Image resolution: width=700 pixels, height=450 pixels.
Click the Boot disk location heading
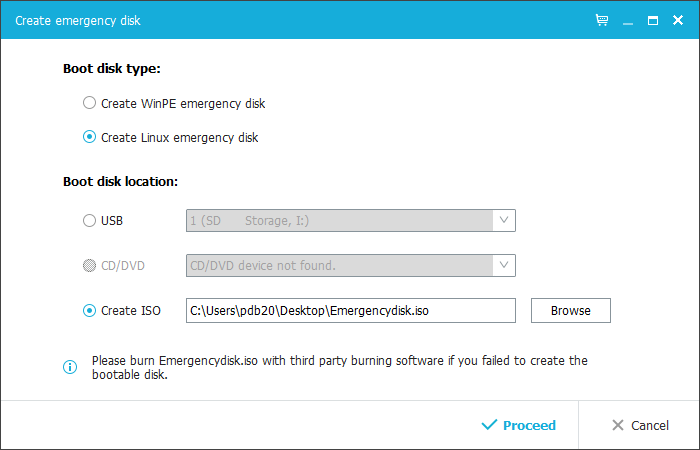coord(121,182)
